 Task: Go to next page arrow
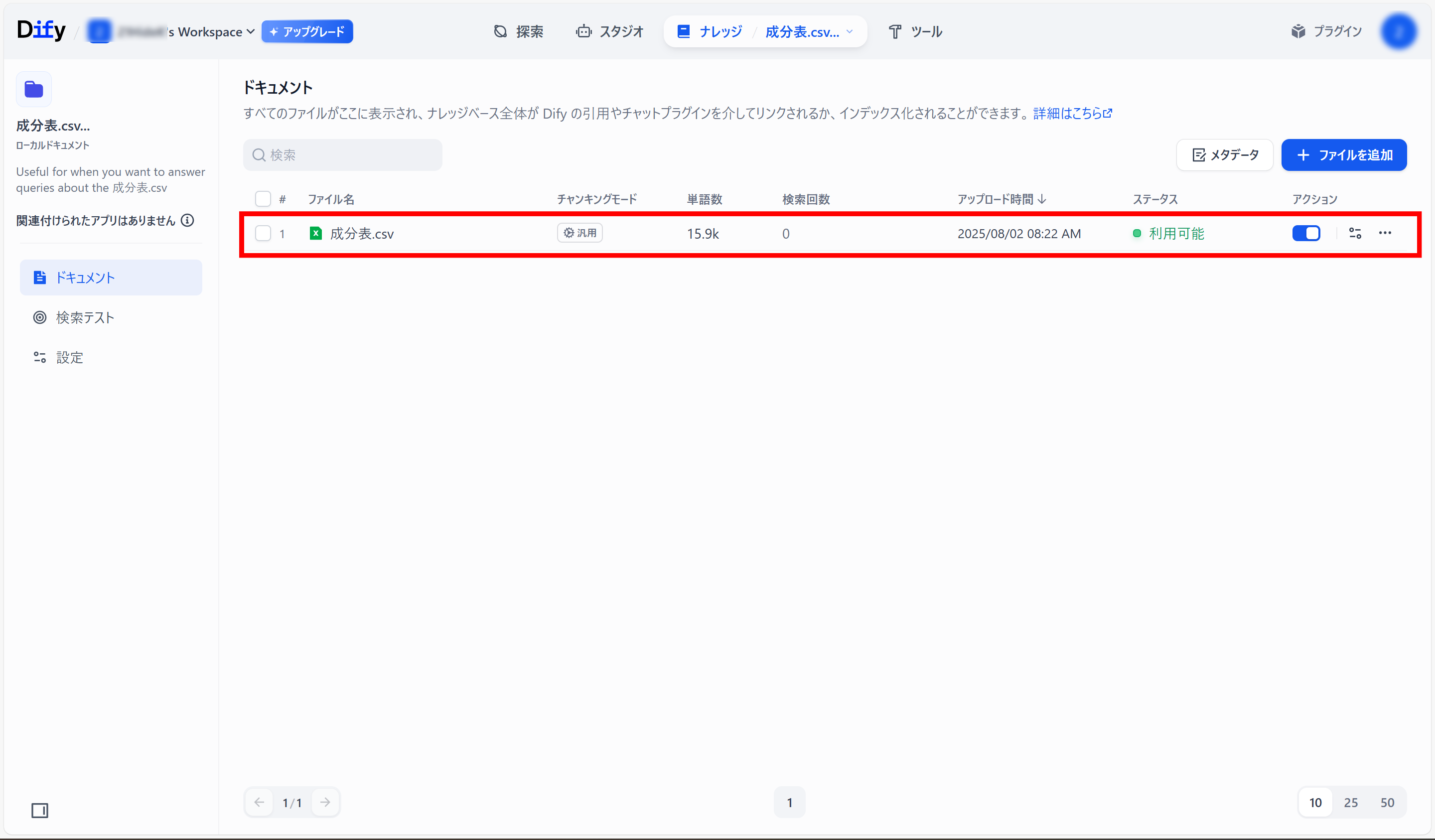click(x=325, y=803)
